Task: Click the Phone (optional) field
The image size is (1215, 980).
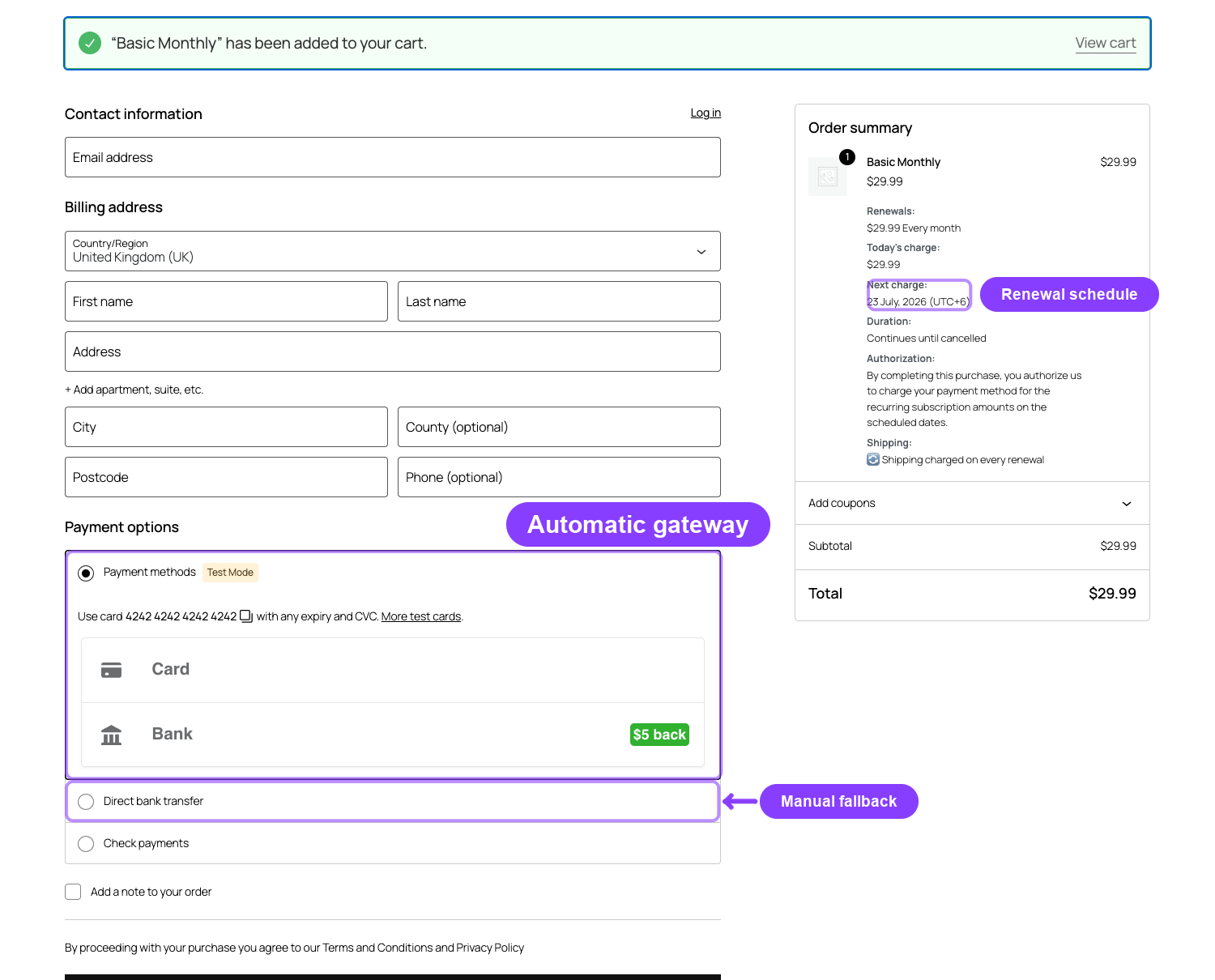Action: (559, 477)
